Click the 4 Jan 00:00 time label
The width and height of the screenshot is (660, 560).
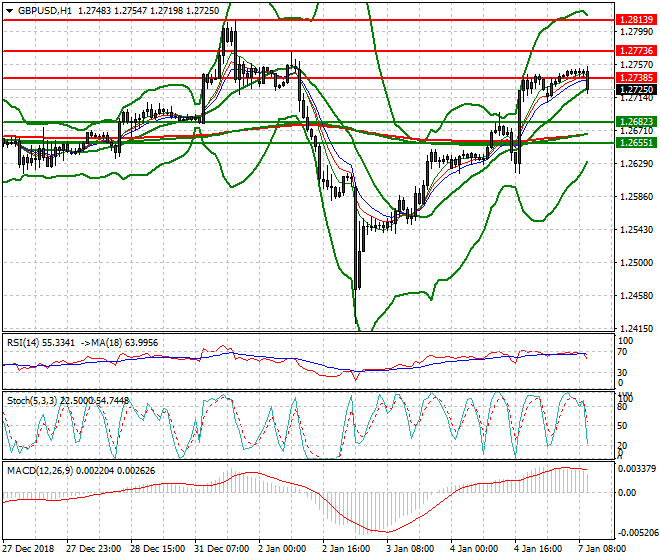(474, 549)
